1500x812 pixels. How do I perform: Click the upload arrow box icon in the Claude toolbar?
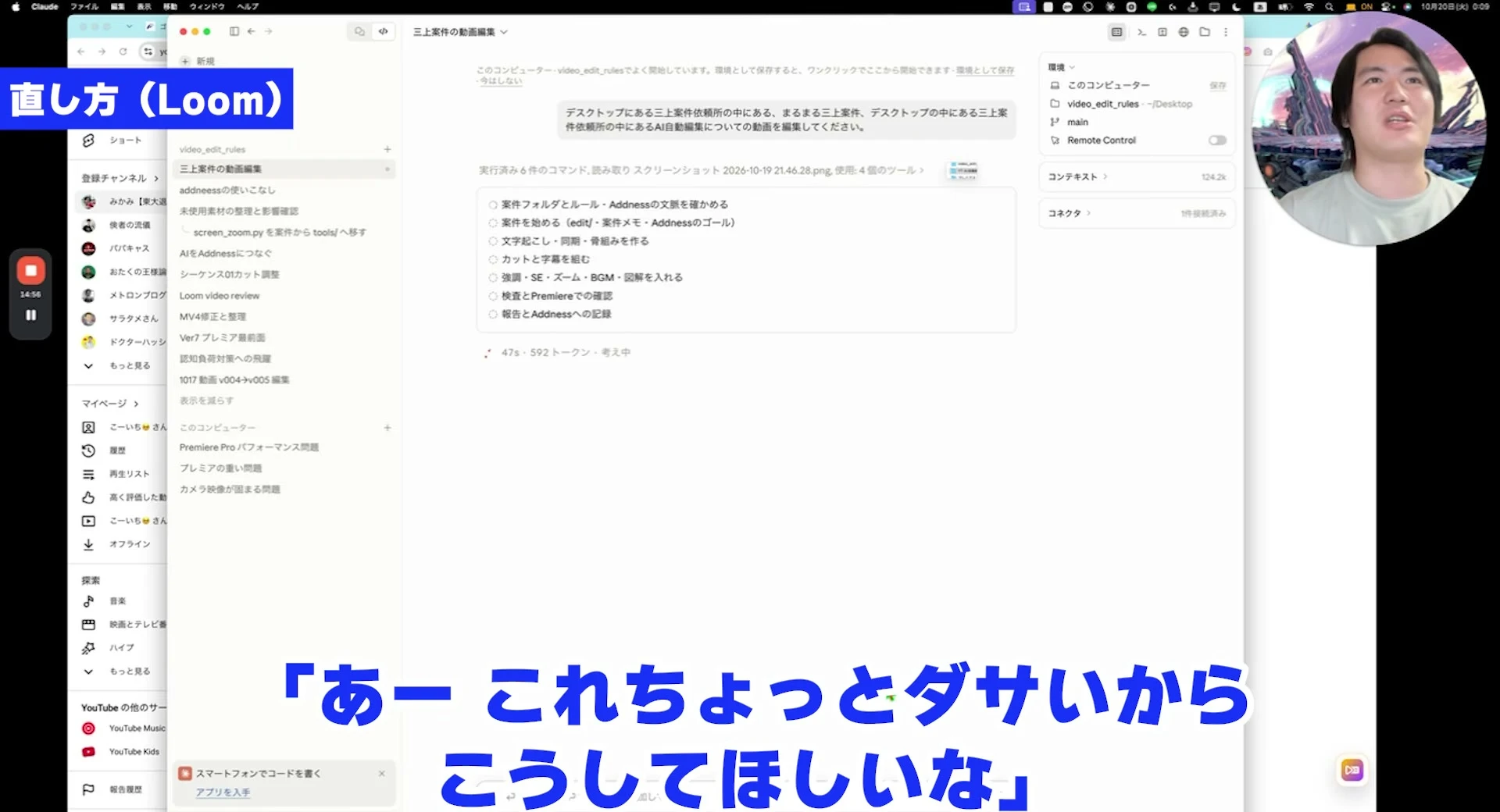tap(1162, 32)
